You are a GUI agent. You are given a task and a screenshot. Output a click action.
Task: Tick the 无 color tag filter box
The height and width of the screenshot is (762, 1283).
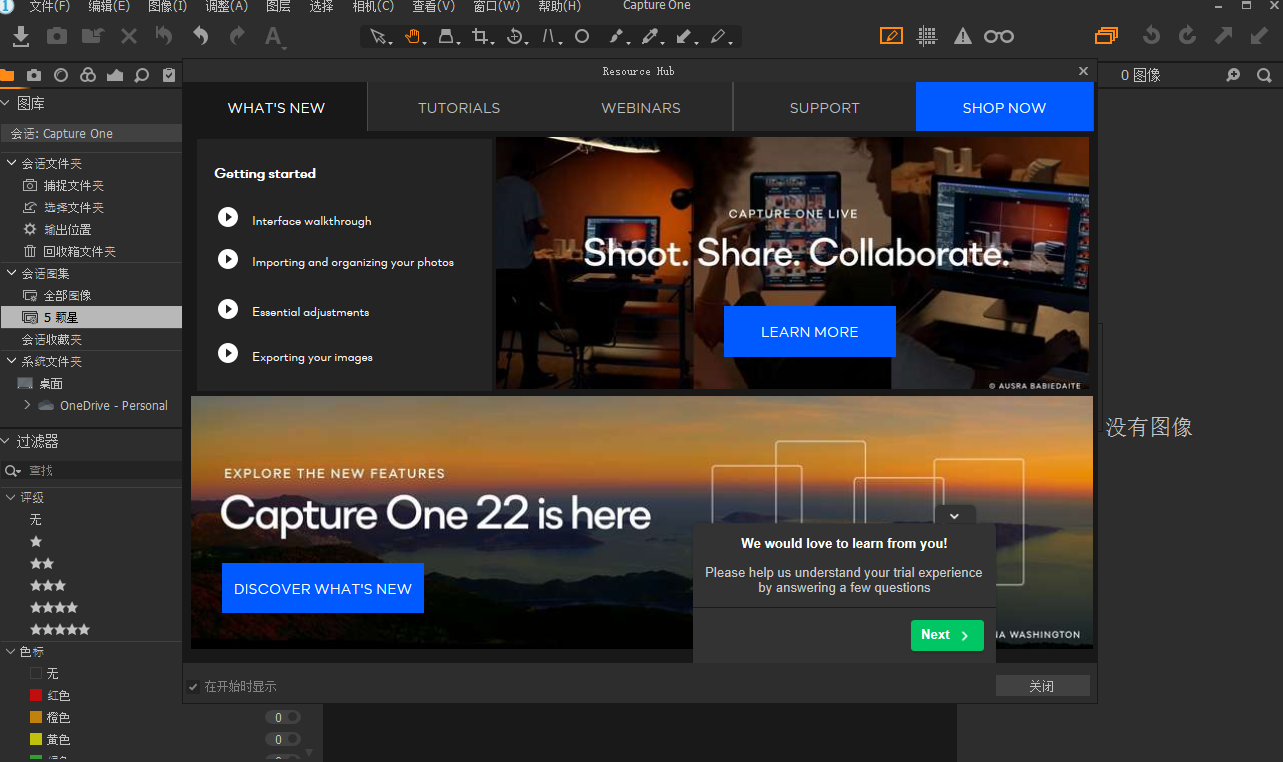pos(36,674)
